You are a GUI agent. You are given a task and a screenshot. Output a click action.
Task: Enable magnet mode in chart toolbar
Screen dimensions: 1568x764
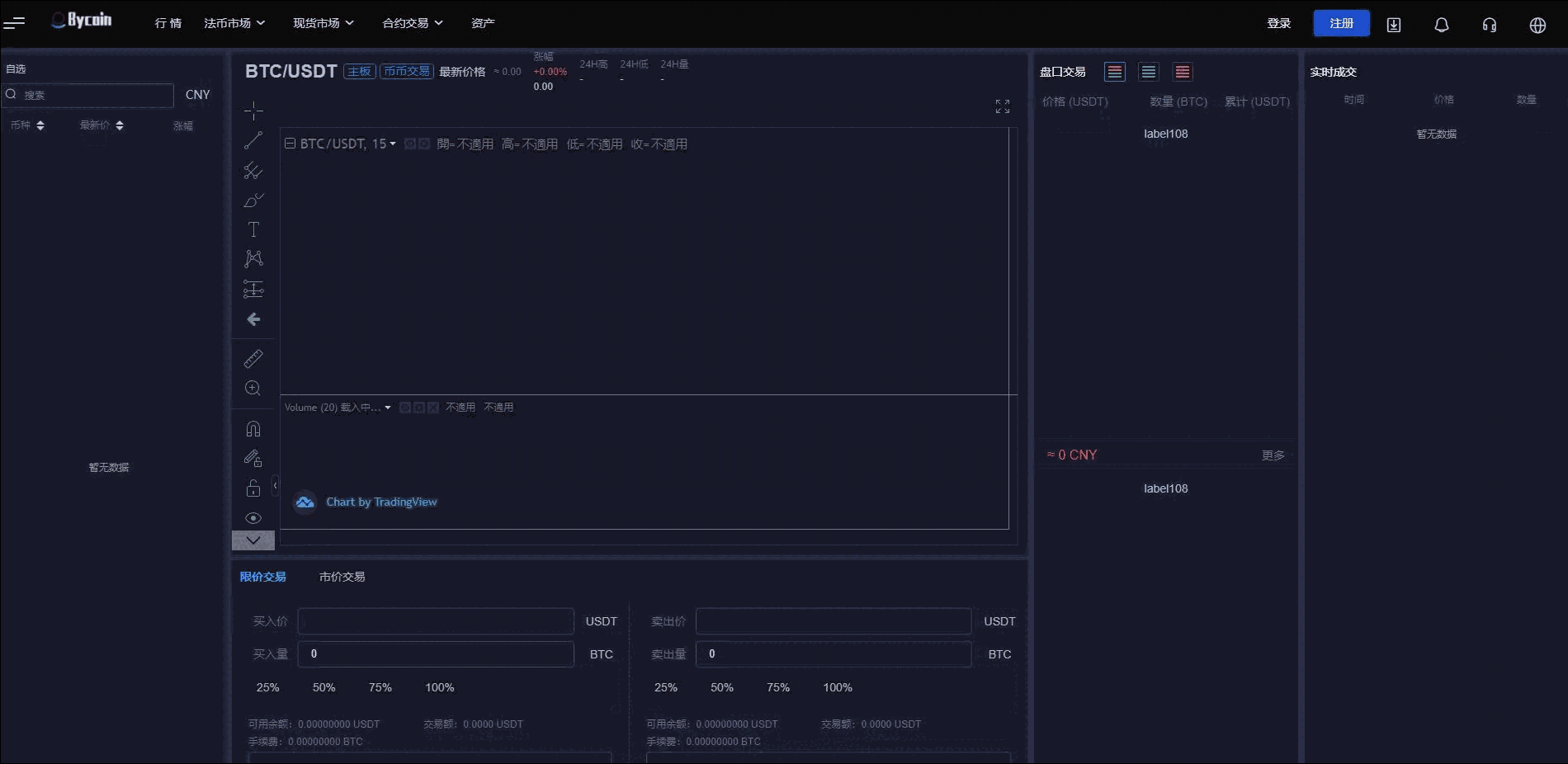tap(253, 429)
